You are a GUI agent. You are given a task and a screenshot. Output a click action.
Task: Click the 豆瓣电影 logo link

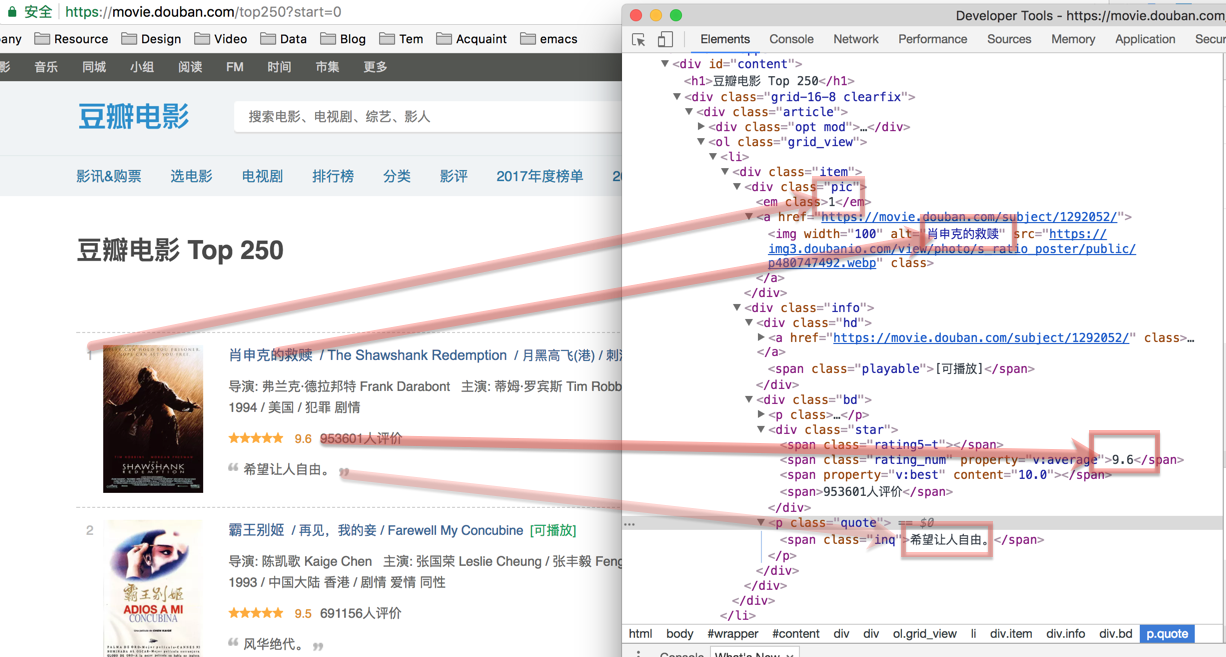133,117
